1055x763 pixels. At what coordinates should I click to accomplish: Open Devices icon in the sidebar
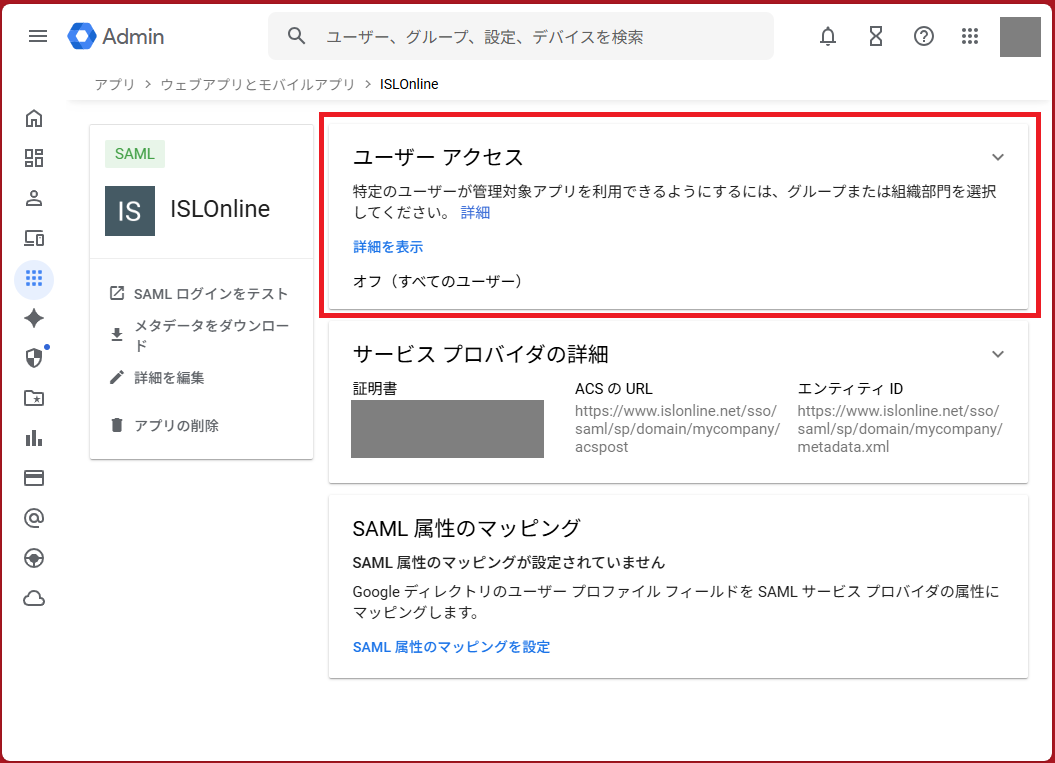34,238
